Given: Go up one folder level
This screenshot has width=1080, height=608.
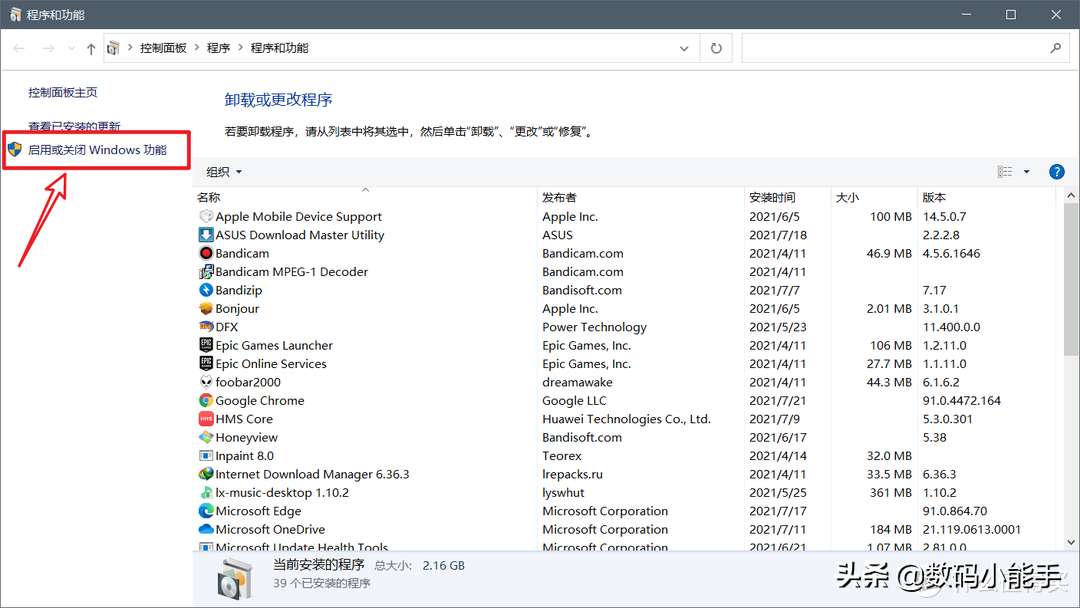Looking at the screenshot, I should coord(91,48).
